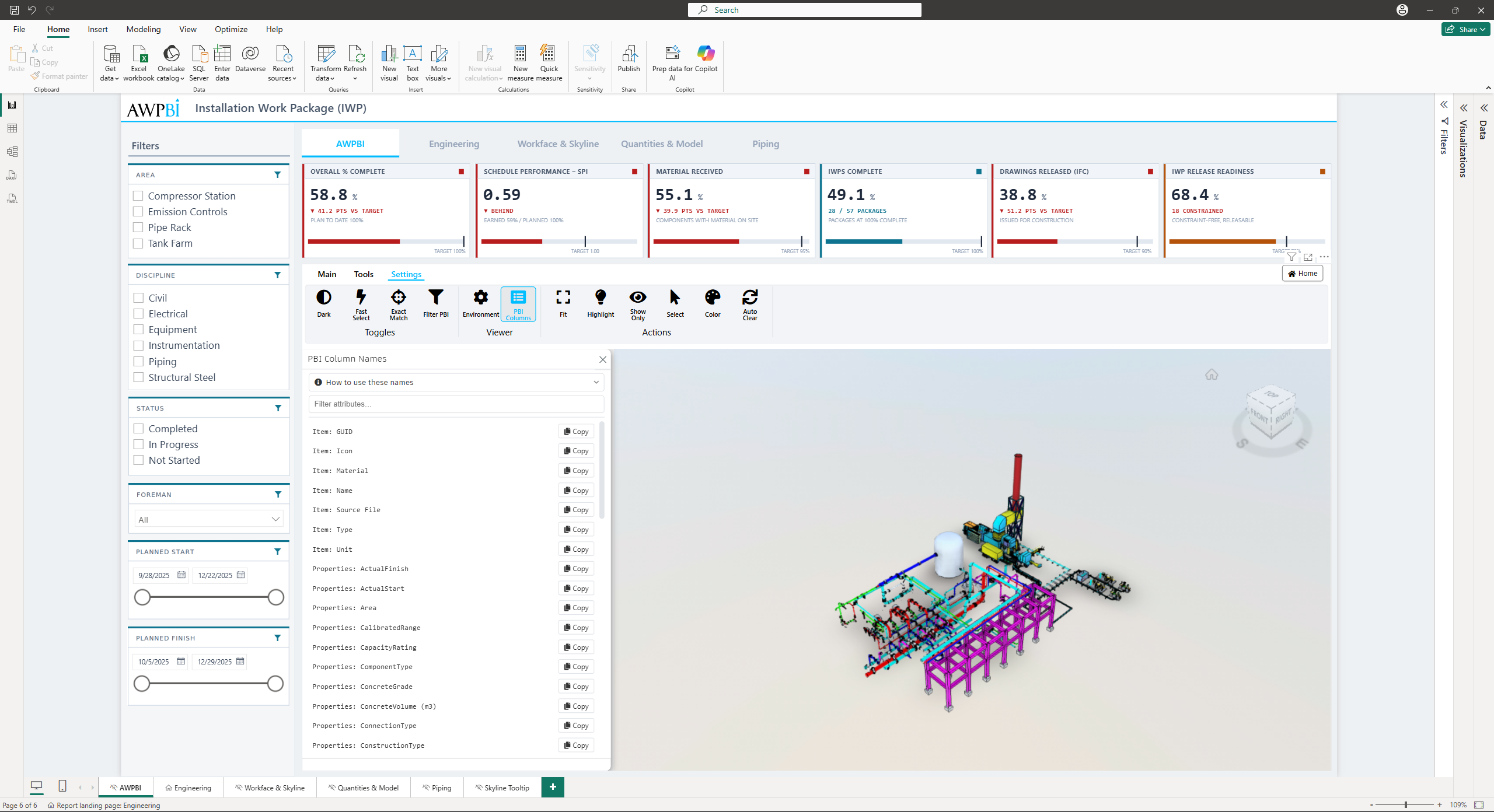Screen dimensions: 1494x812
Task: Activate the Fast Select tool
Action: tap(361, 304)
